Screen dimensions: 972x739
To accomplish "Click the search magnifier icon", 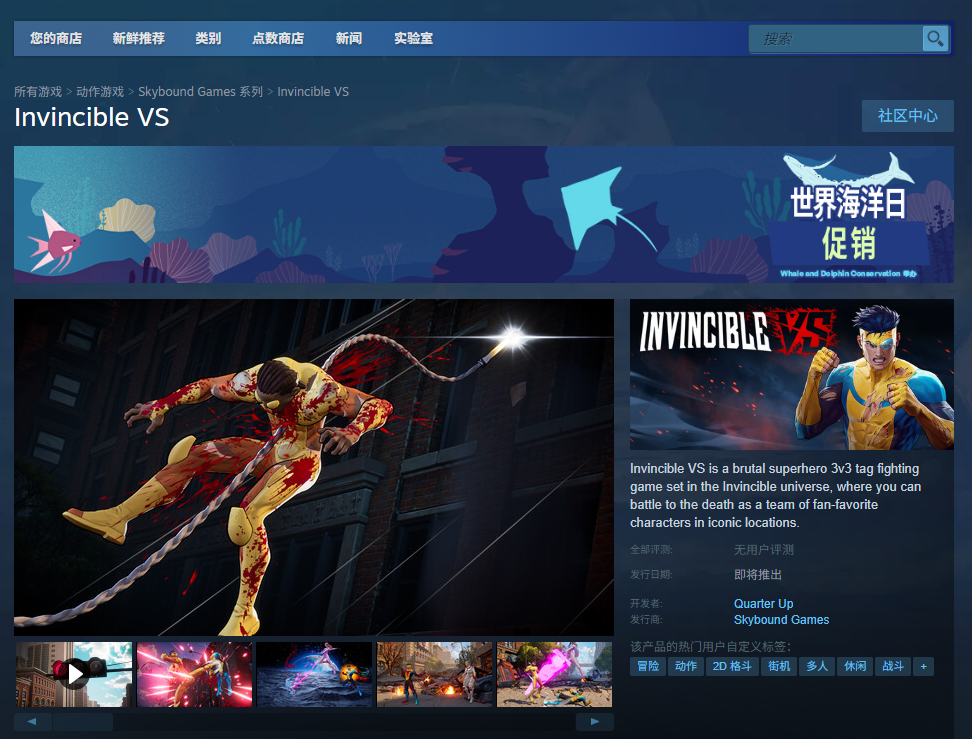I will point(935,38).
